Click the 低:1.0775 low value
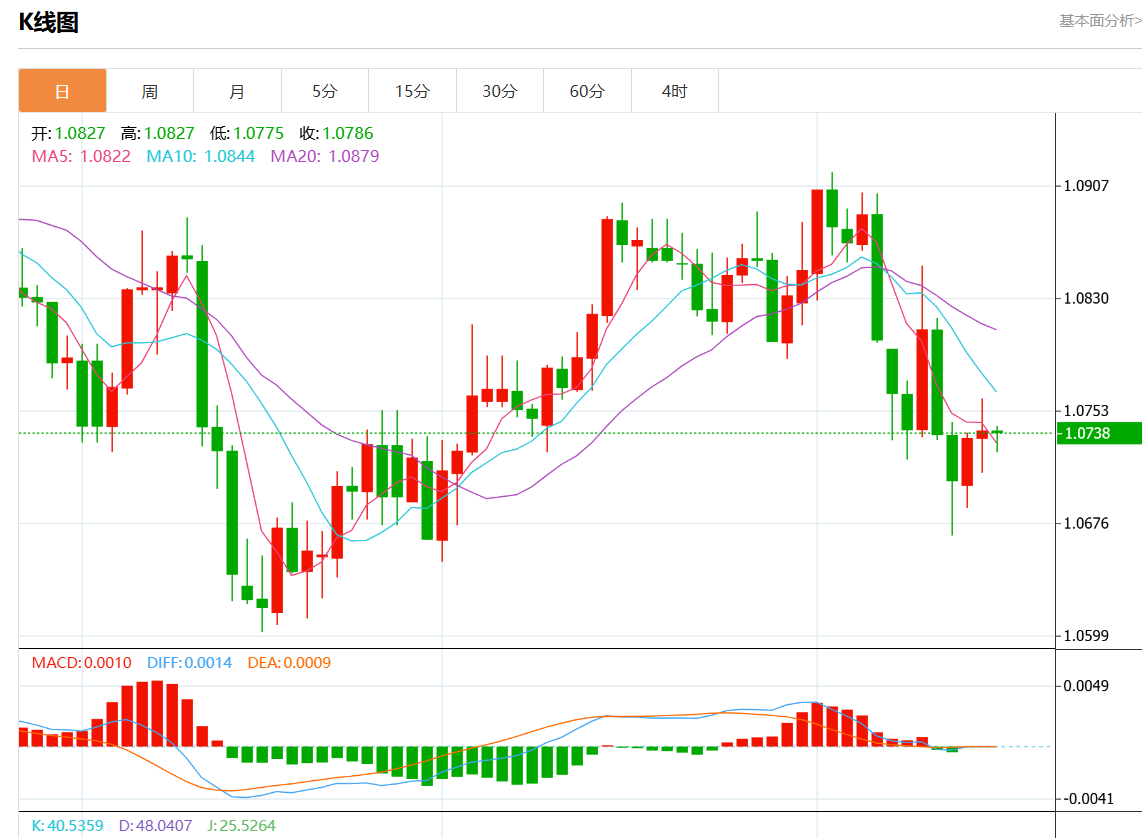This screenshot has width=1142, height=838. [x=247, y=133]
